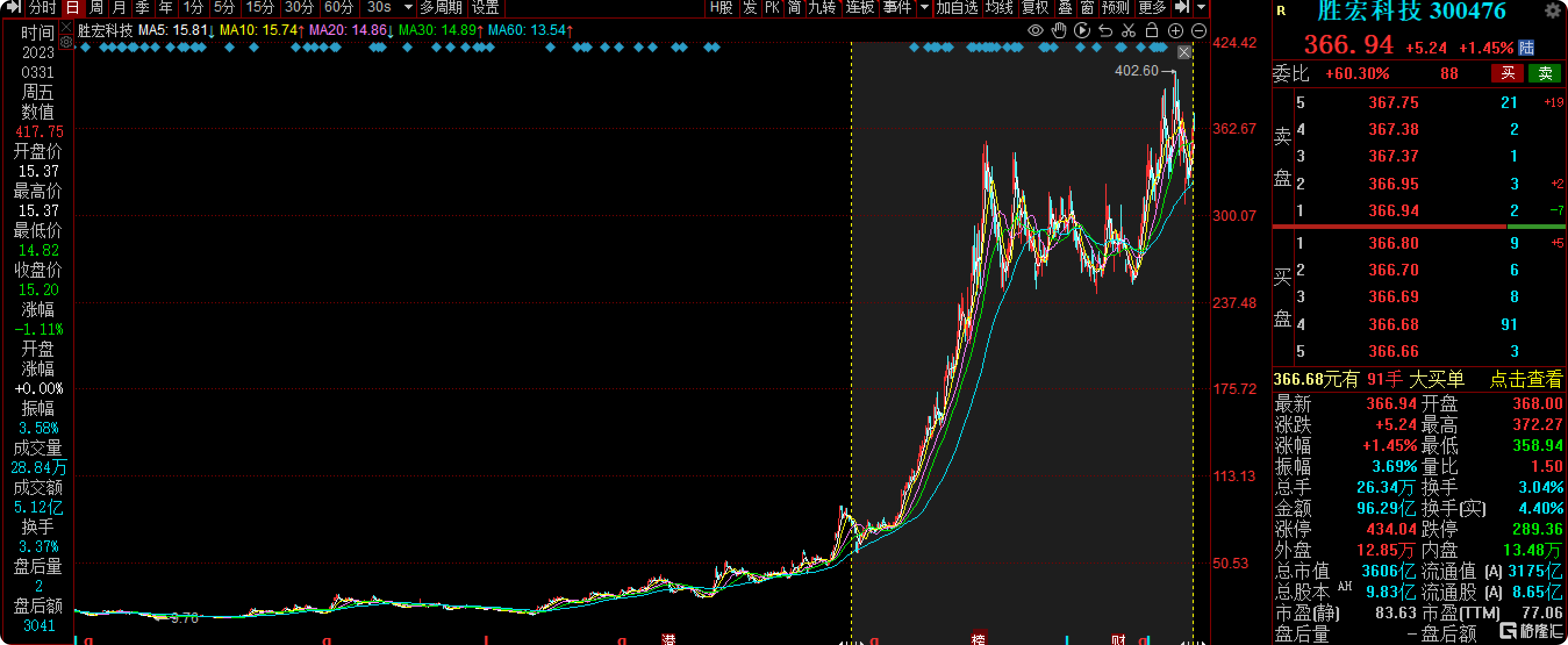This screenshot has width=1568, height=645.
Task: Select the hand pan tool
Action: (x=1058, y=30)
